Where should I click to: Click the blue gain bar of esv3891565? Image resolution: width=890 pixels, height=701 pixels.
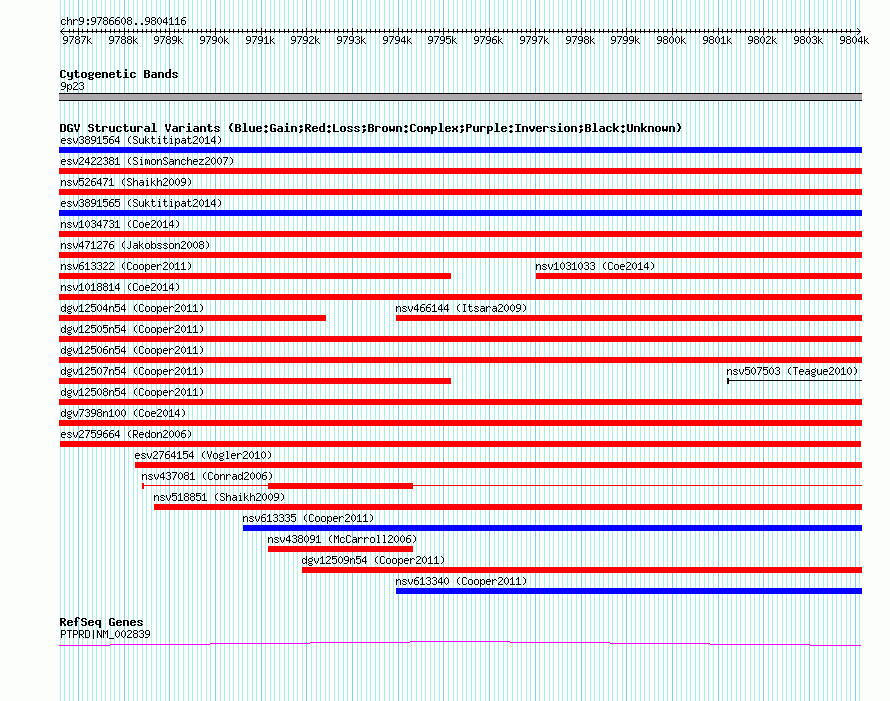point(460,213)
